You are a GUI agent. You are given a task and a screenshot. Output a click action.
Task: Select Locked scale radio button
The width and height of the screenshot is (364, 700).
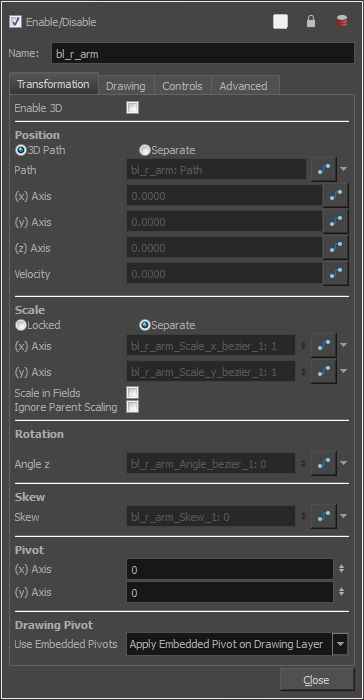click(x=21, y=325)
